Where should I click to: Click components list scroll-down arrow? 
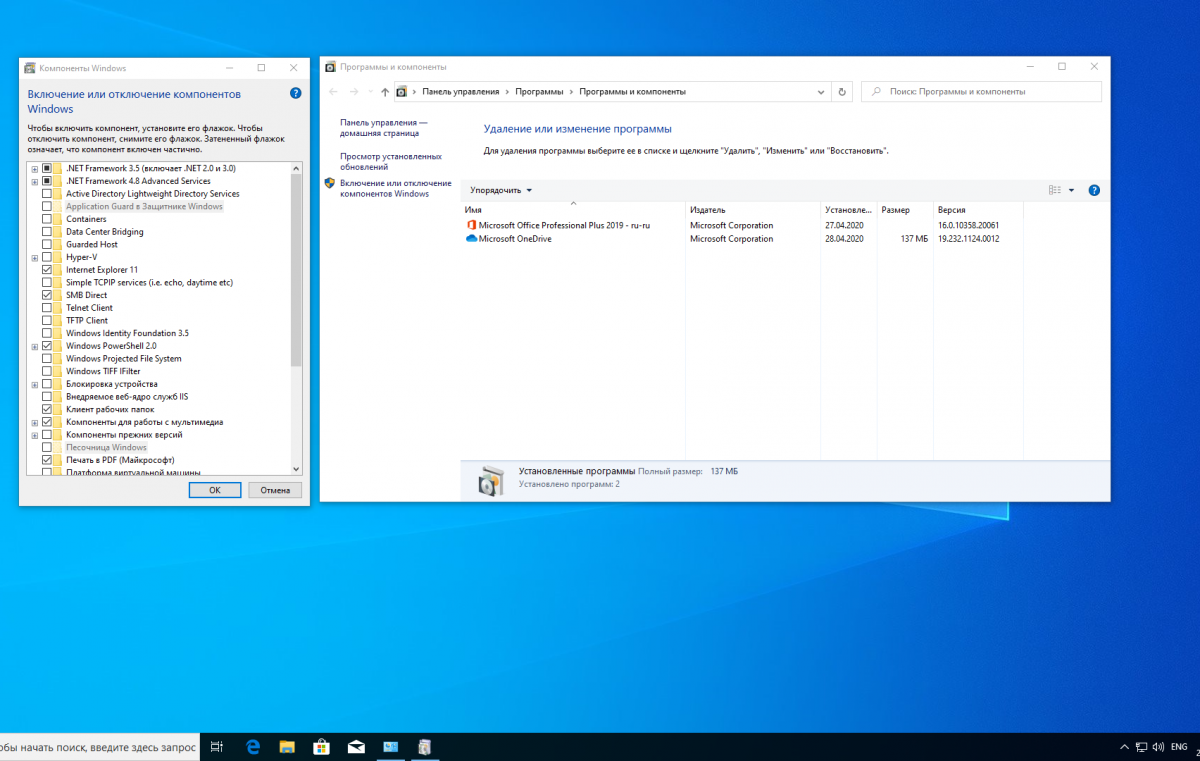(x=296, y=468)
